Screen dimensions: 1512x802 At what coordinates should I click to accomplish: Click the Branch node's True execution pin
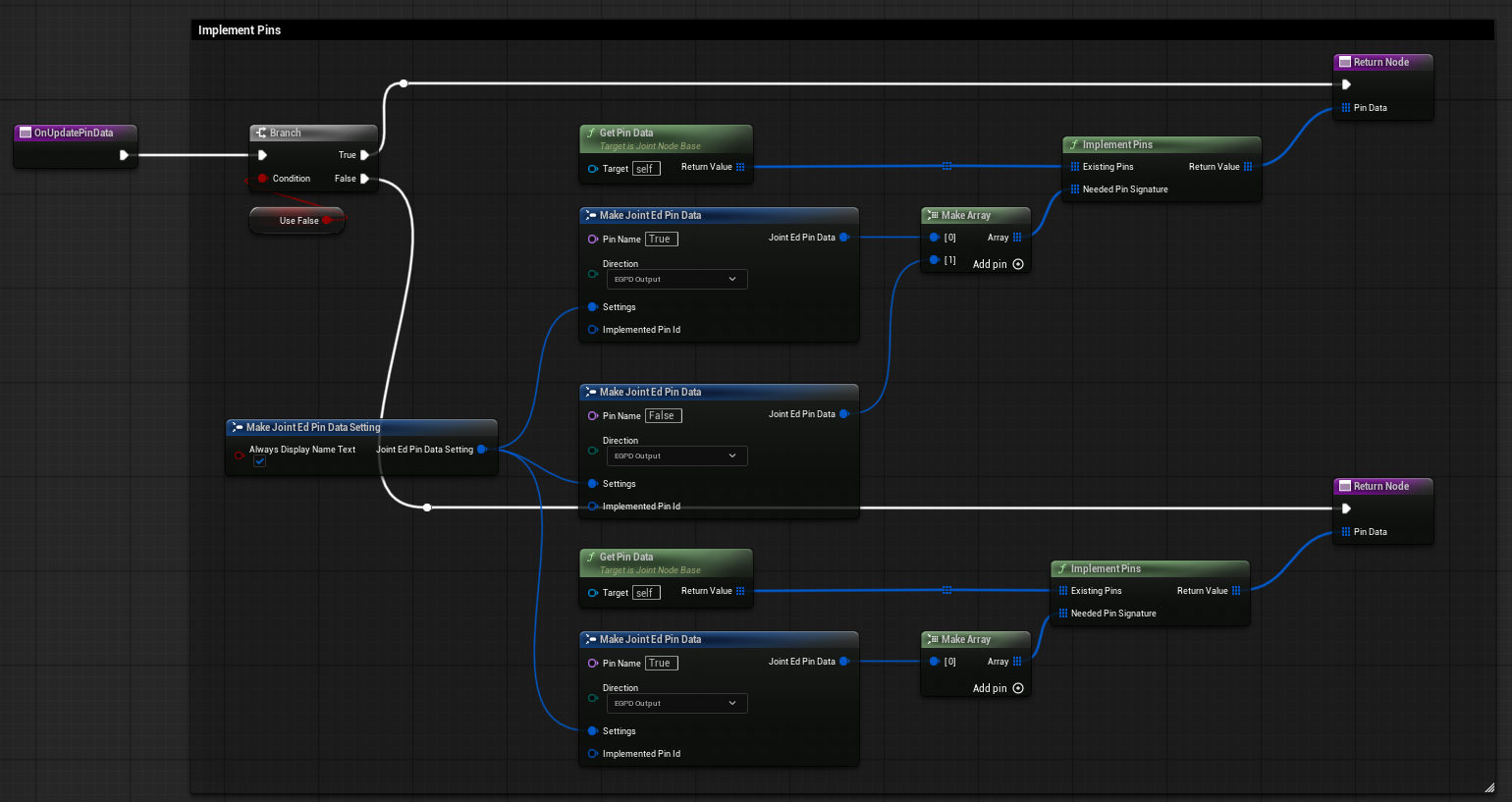[x=364, y=155]
